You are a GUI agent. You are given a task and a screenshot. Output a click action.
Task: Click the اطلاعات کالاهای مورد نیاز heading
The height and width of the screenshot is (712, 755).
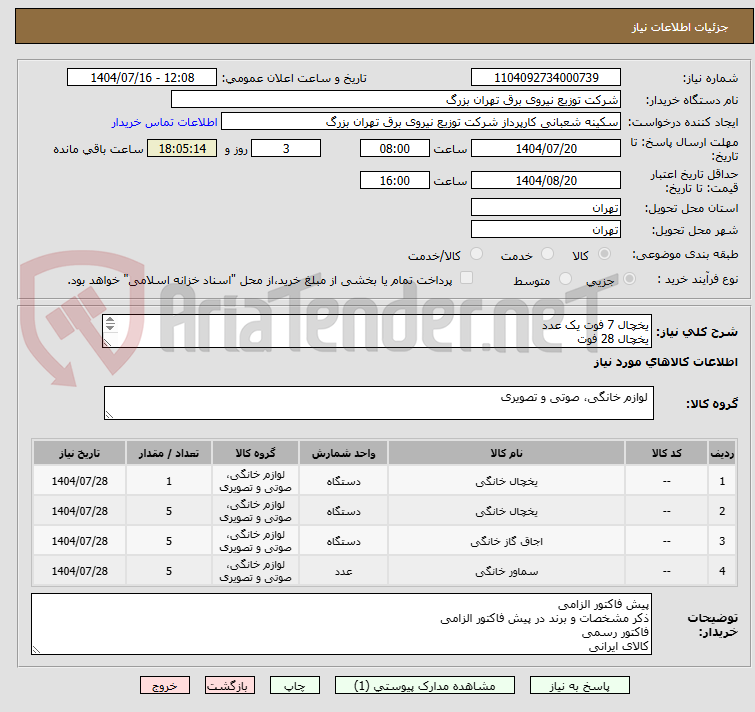pos(665,362)
